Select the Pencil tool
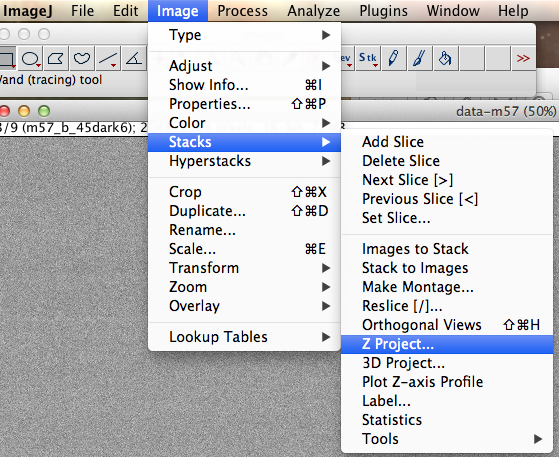 point(394,58)
